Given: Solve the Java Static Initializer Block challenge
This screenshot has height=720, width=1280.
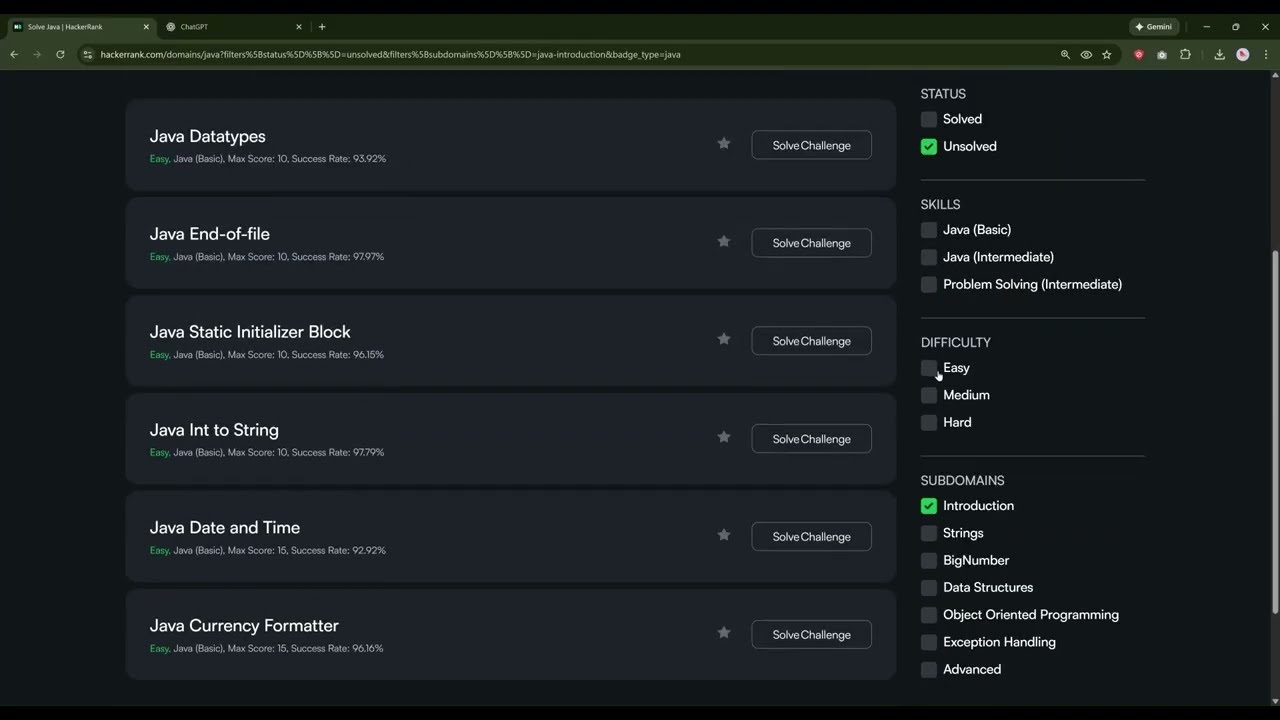Looking at the screenshot, I should (x=811, y=341).
